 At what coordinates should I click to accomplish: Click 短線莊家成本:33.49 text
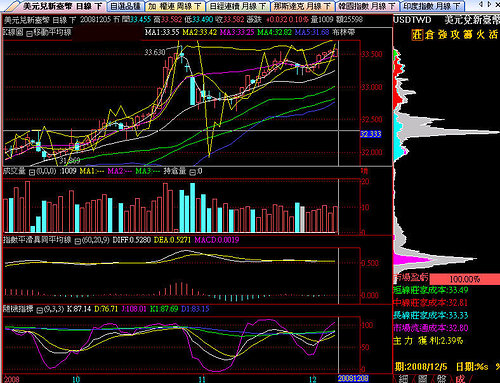pos(431,290)
